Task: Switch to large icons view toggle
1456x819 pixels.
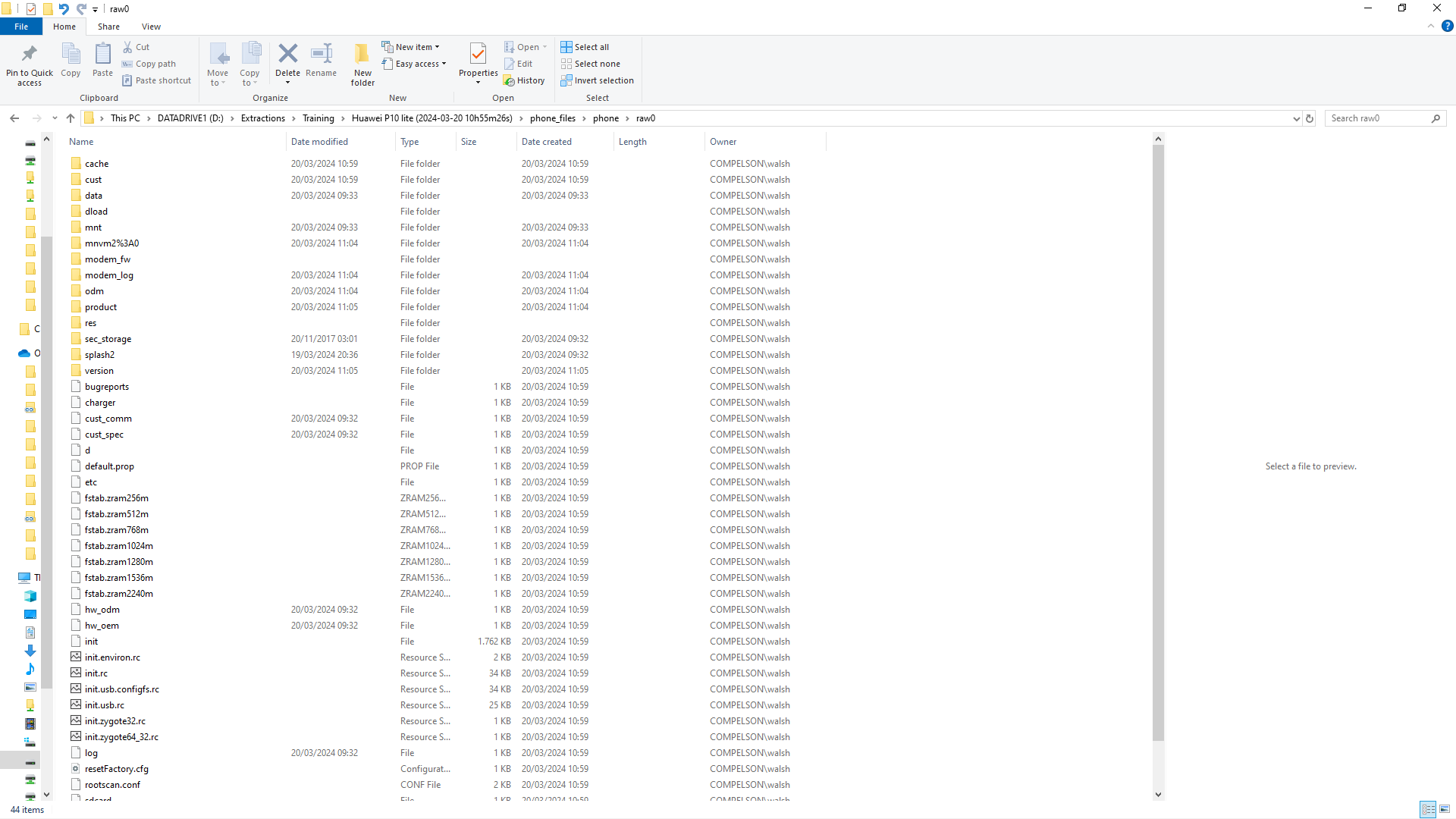Action: tap(1445, 809)
